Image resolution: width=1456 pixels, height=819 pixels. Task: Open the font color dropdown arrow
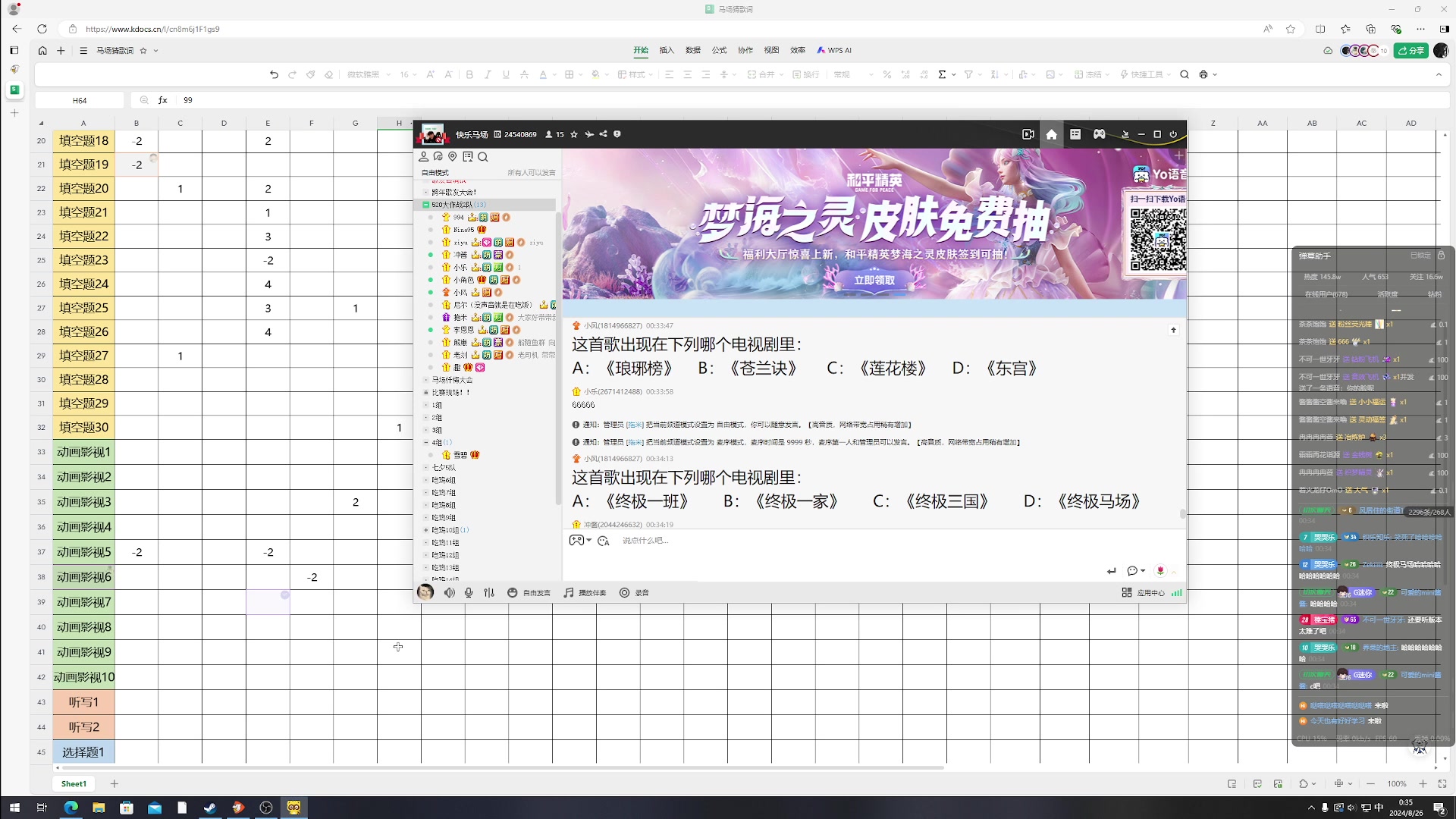pyautogui.click(x=554, y=74)
